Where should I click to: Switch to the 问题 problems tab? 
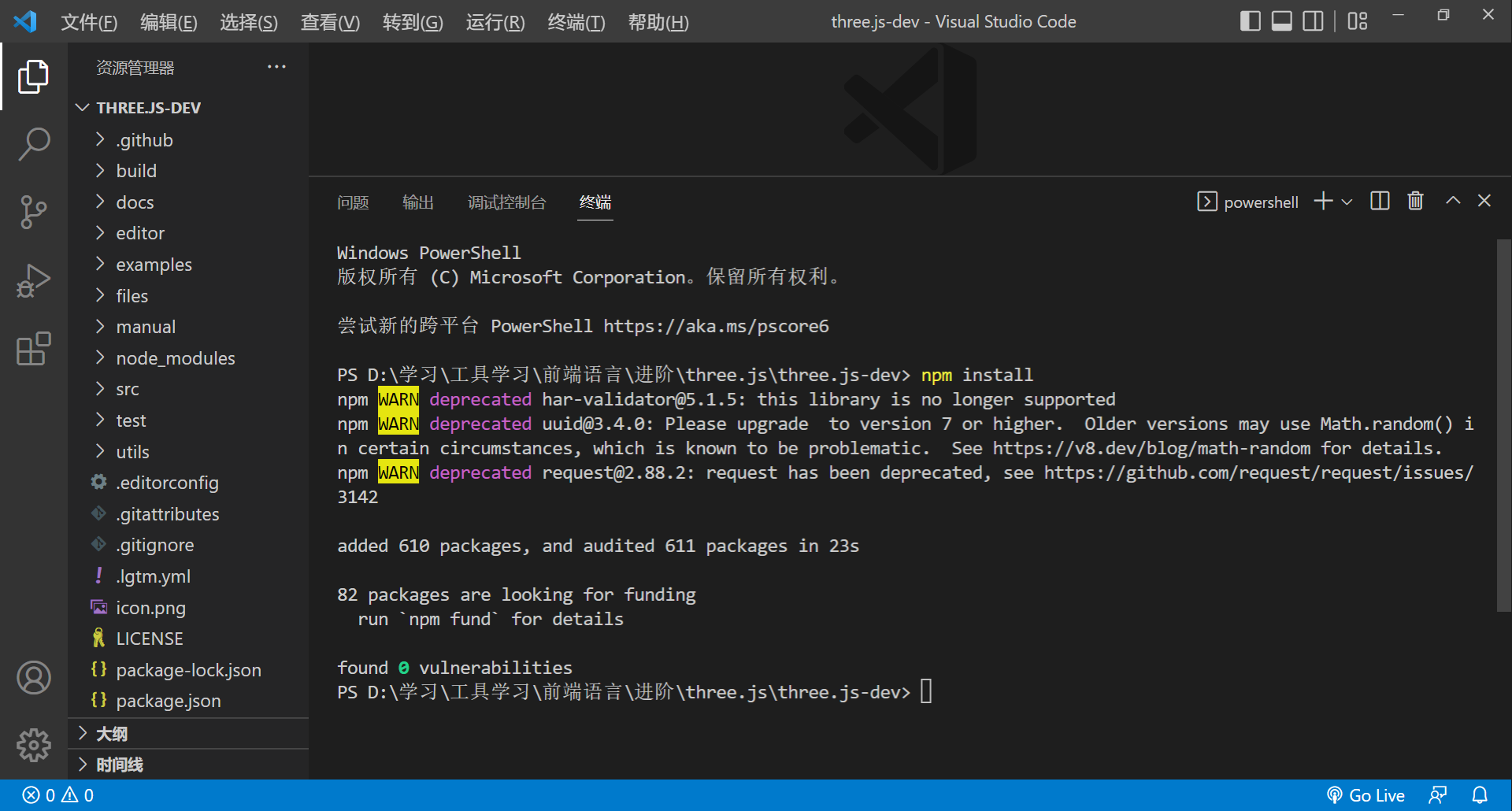(x=353, y=202)
